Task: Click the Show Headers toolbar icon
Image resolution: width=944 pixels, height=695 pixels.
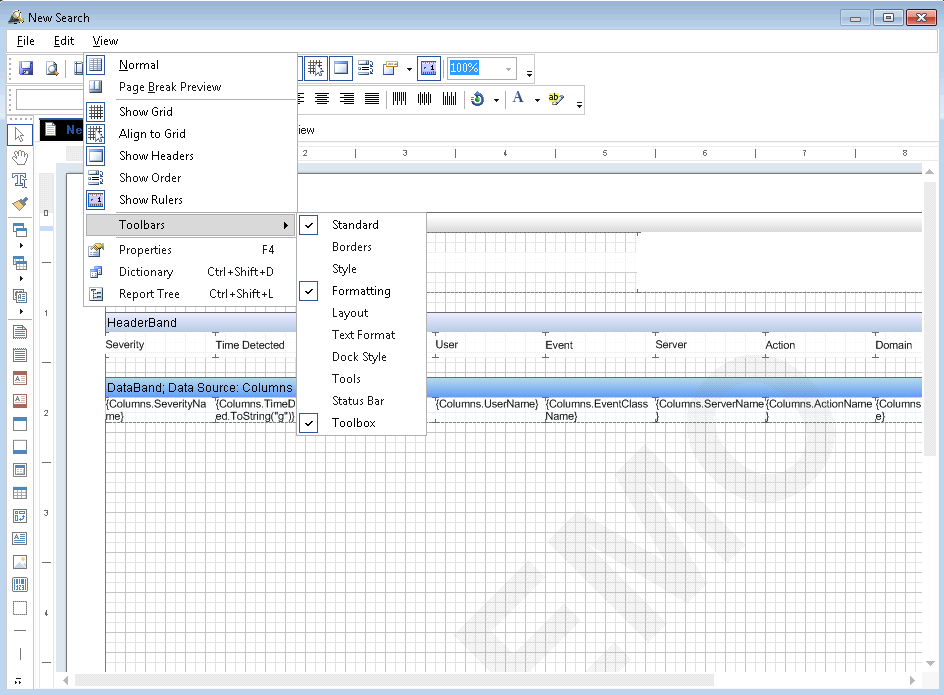Action: tap(341, 68)
